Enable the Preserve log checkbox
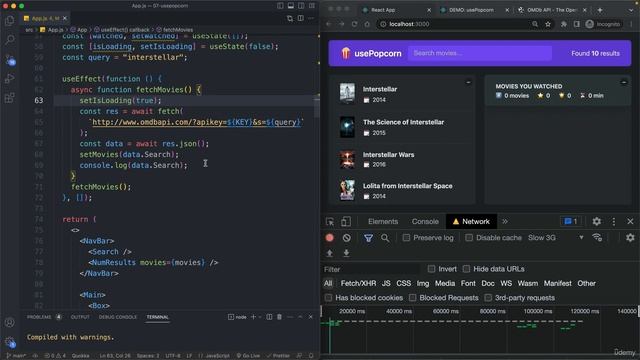This screenshot has width=640, height=360. tap(406, 238)
